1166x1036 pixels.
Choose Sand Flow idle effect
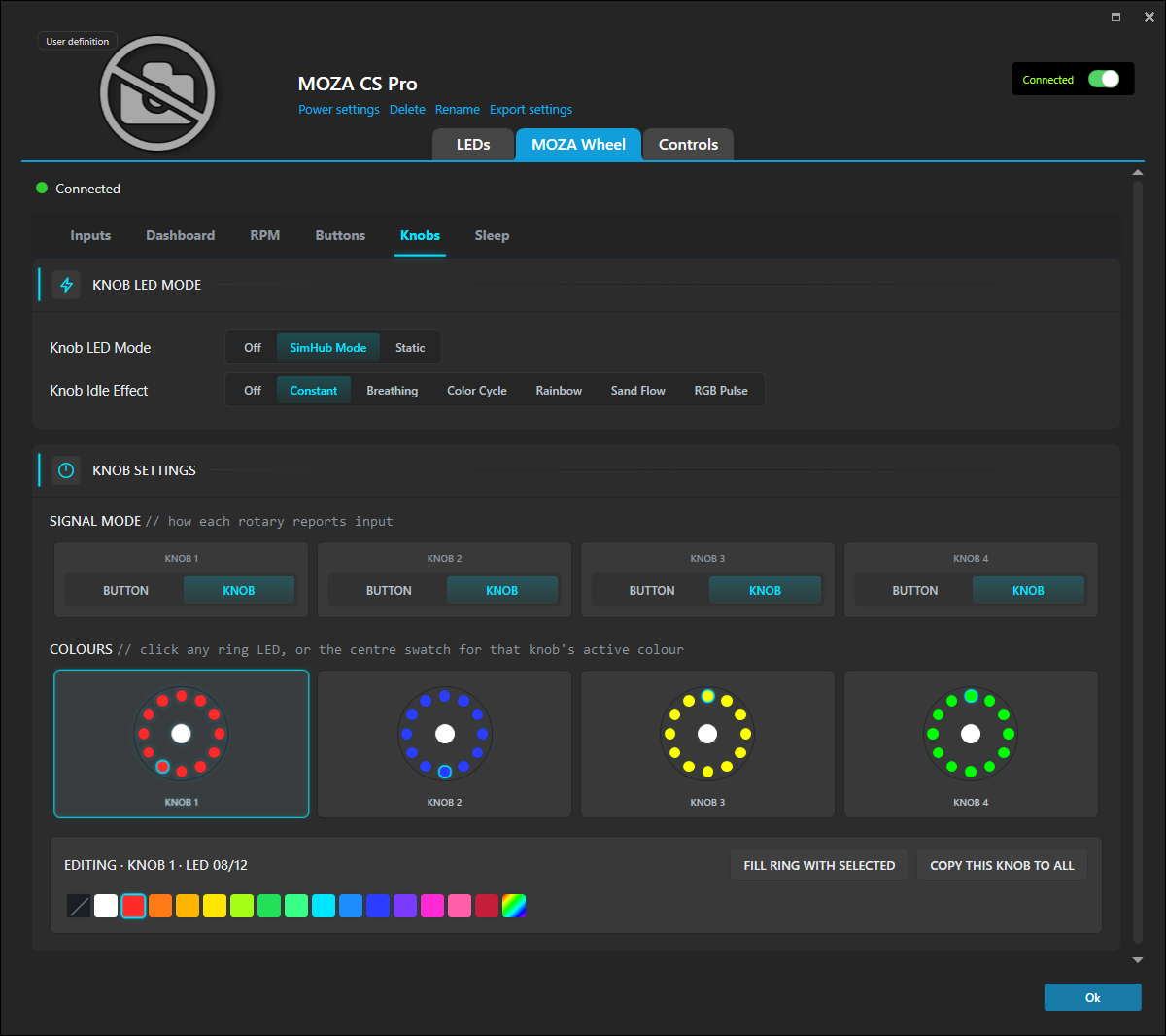tap(638, 391)
